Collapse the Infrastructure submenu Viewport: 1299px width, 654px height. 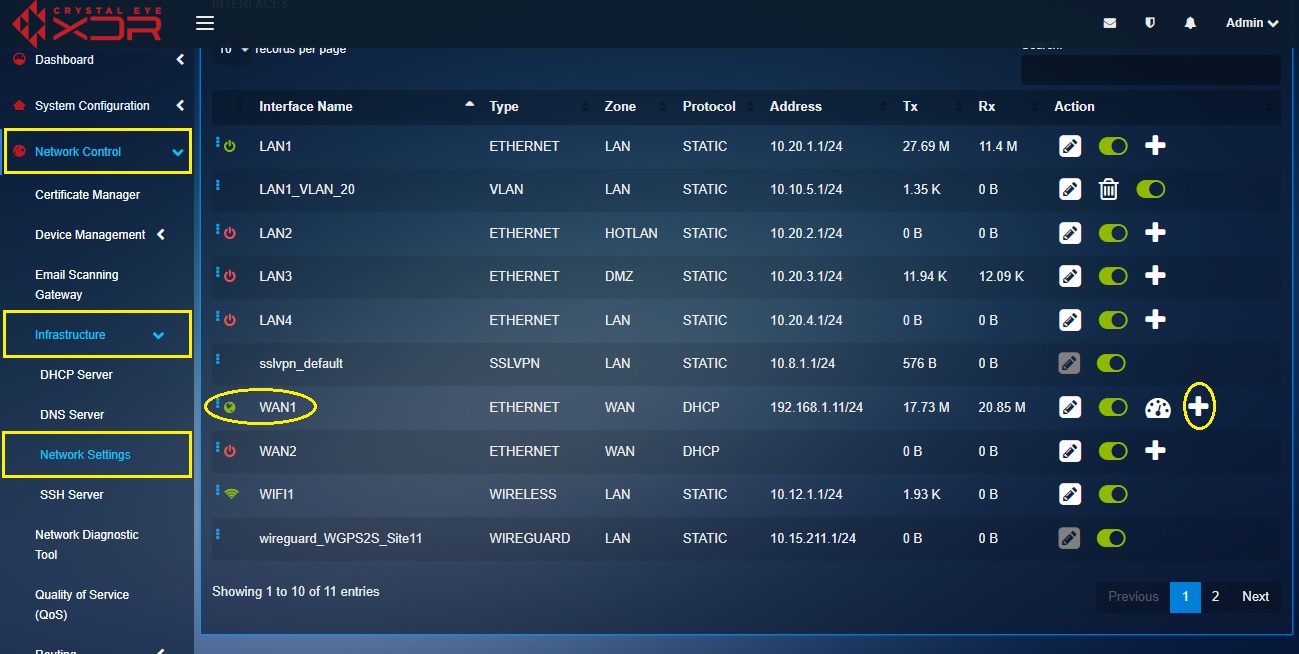click(x=97, y=335)
